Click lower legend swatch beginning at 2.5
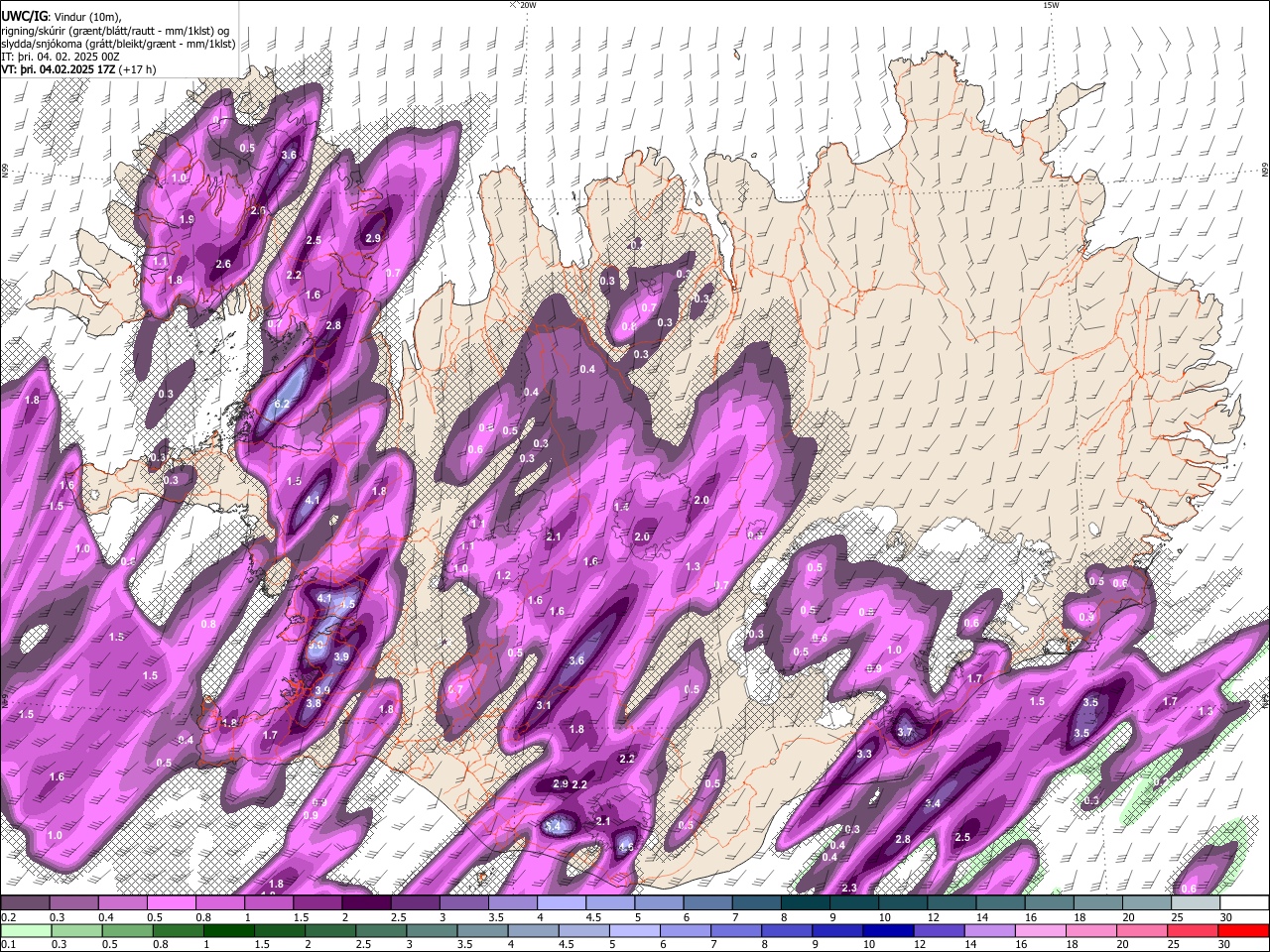This screenshot has width=1270, height=952. click(383, 931)
